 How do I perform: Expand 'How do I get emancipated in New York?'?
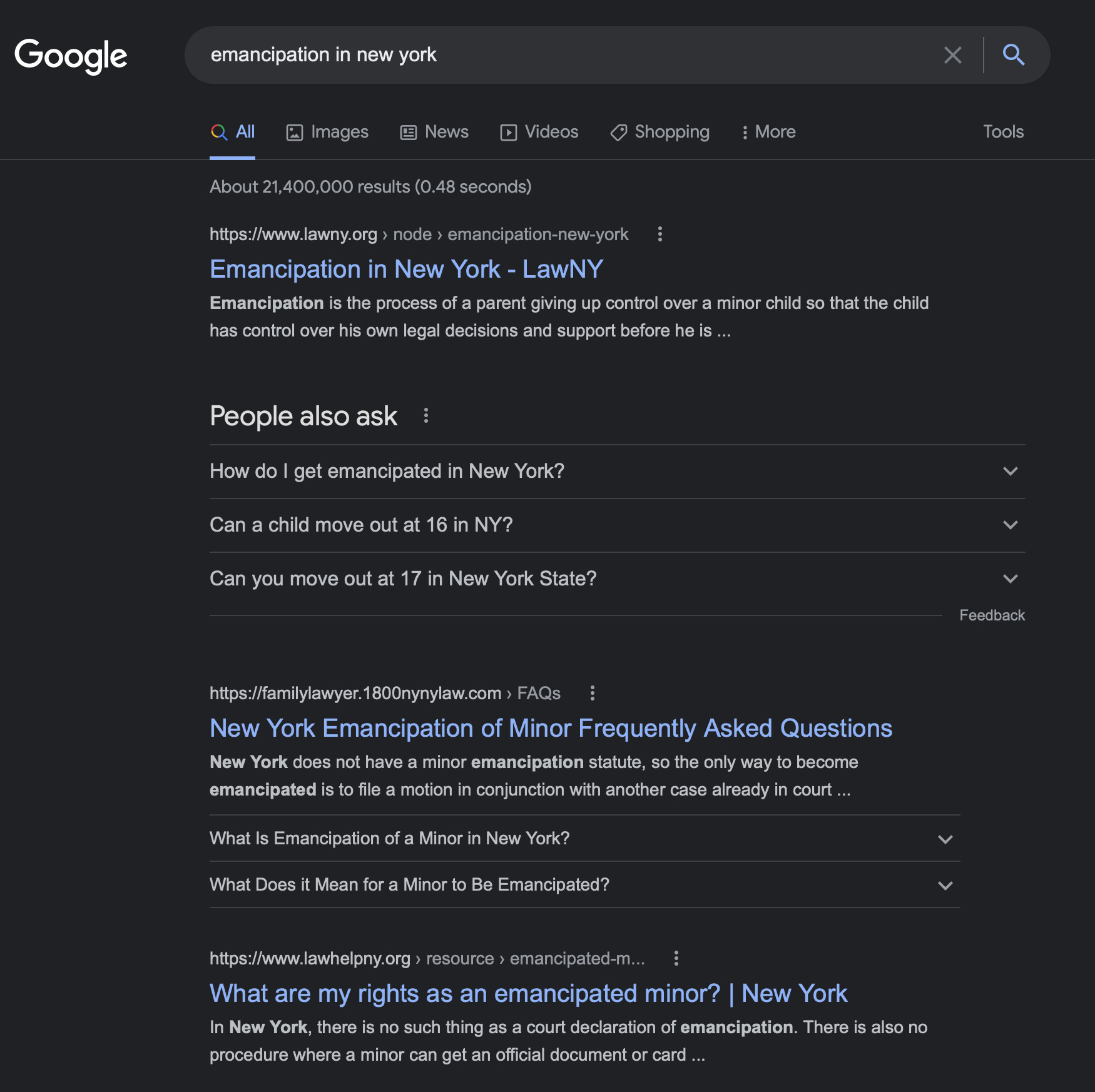pos(1010,472)
